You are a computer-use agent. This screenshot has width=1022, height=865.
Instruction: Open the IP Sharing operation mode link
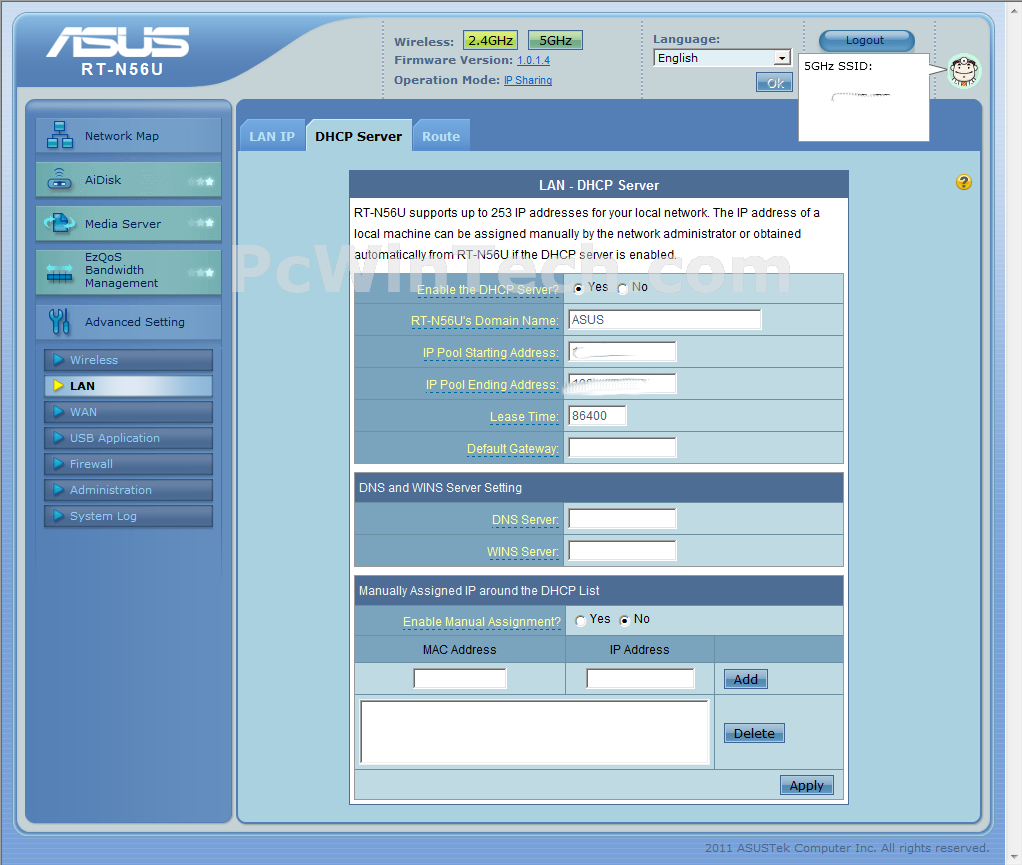click(528, 80)
